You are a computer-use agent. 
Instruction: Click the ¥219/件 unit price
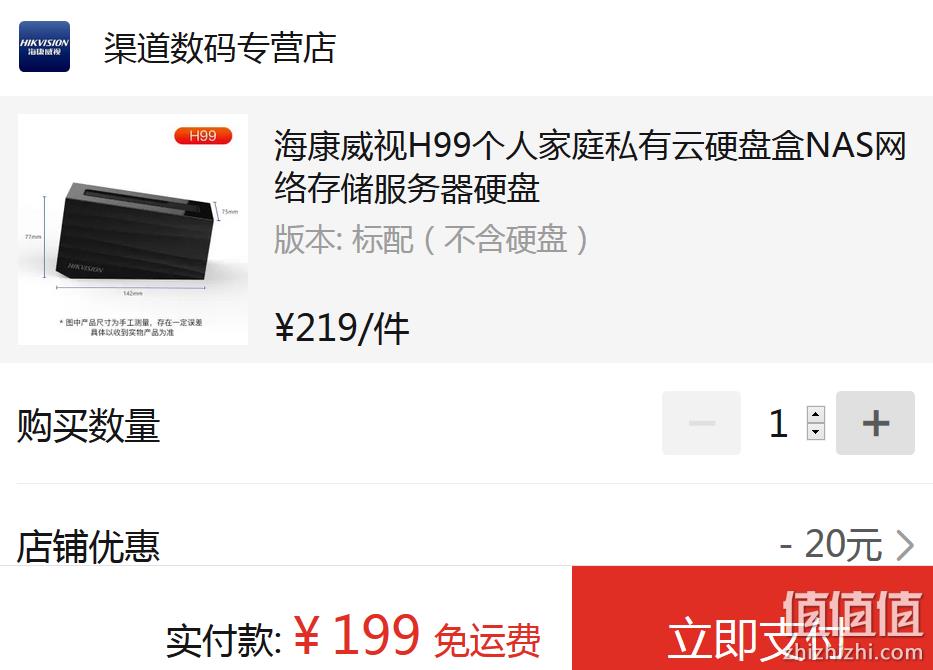coord(342,328)
